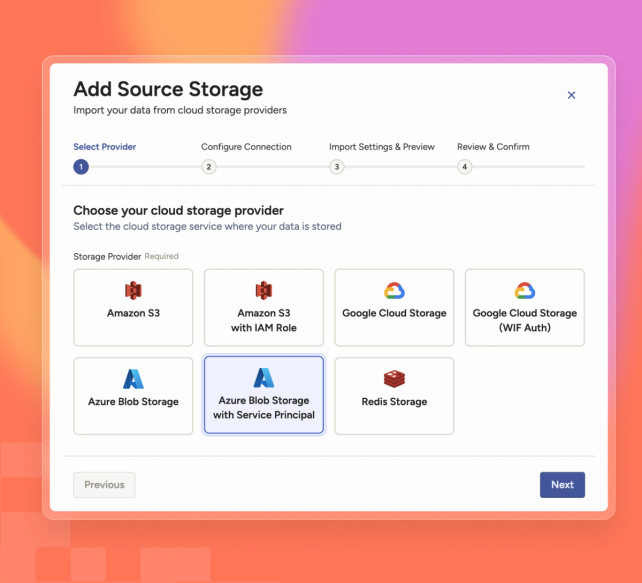This screenshot has height=583, width=642.
Task: Choose Amazon S3 with IAM Role card
Action: [x=264, y=307]
